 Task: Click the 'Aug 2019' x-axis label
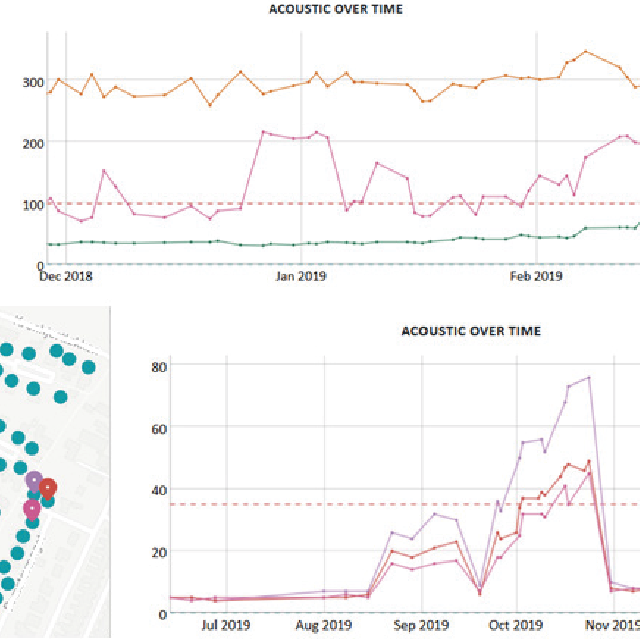click(323, 625)
